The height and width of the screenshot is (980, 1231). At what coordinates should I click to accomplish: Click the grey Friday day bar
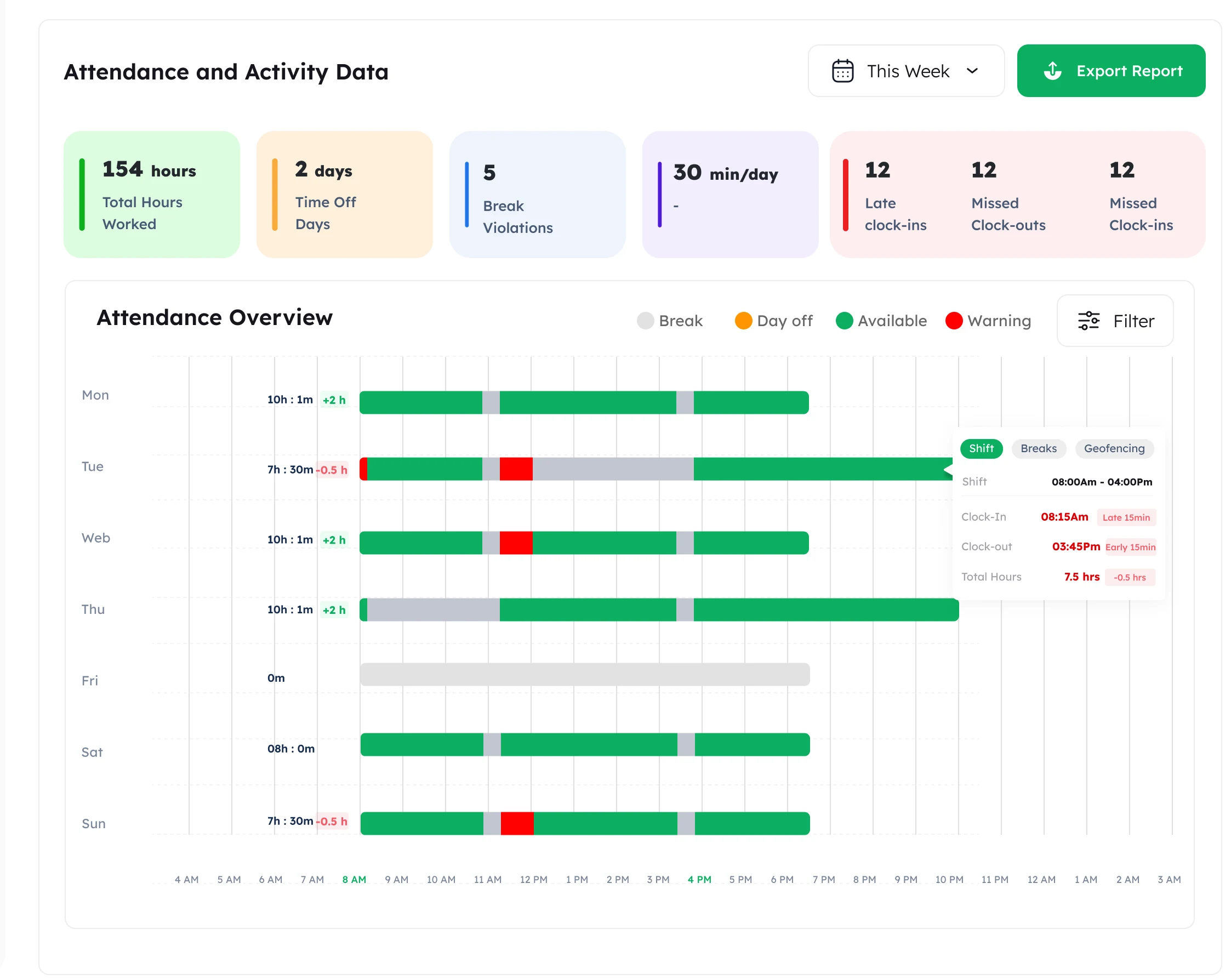tap(585, 675)
